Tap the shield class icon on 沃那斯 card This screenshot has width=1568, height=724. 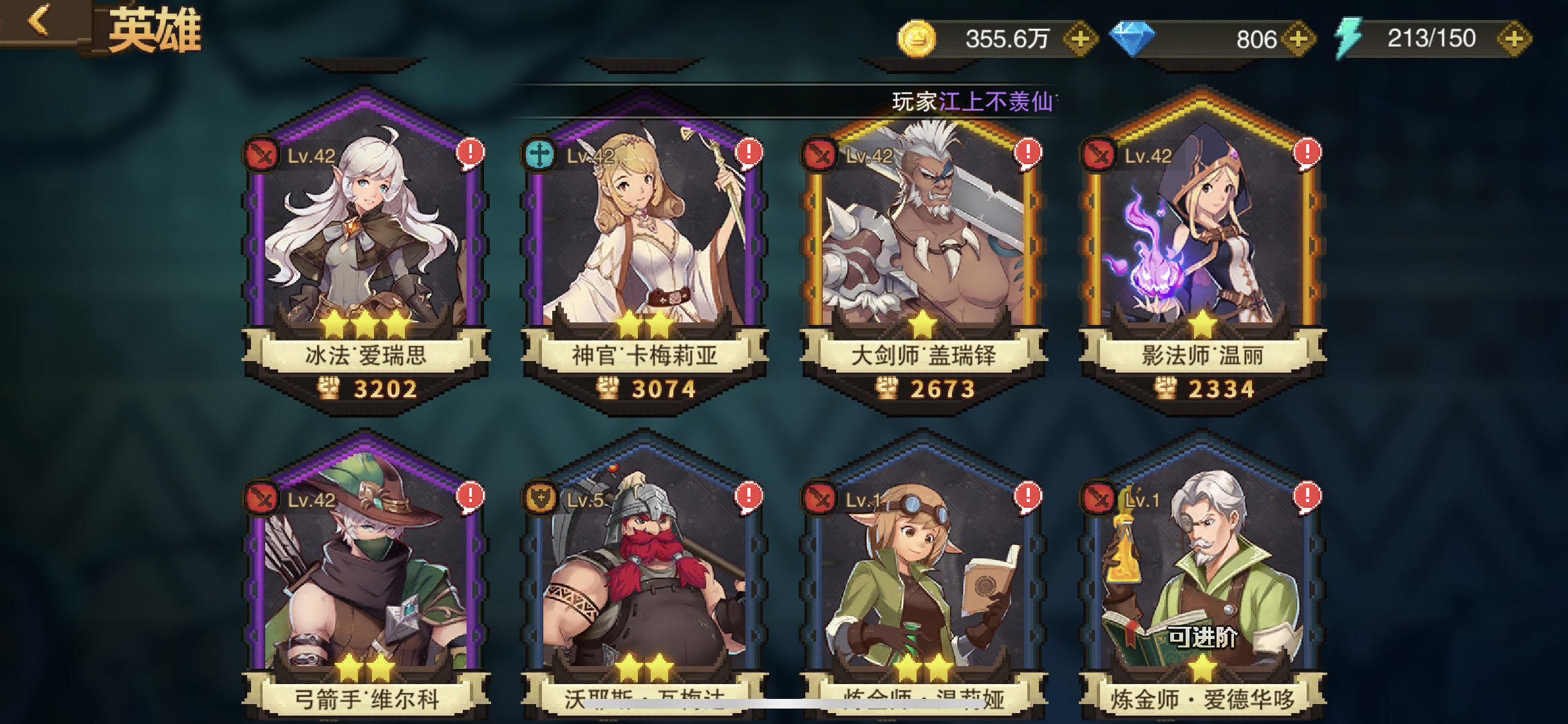(539, 499)
